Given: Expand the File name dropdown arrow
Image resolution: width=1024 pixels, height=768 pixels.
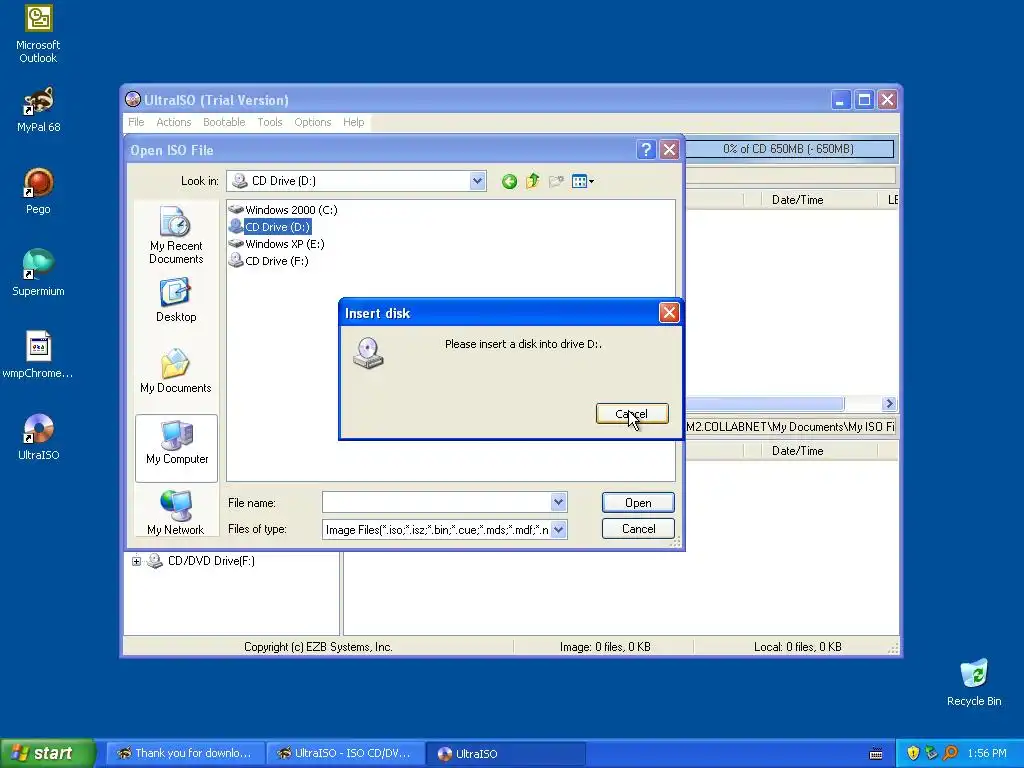Looking at the screenshot, I should [x=558, y=502].
